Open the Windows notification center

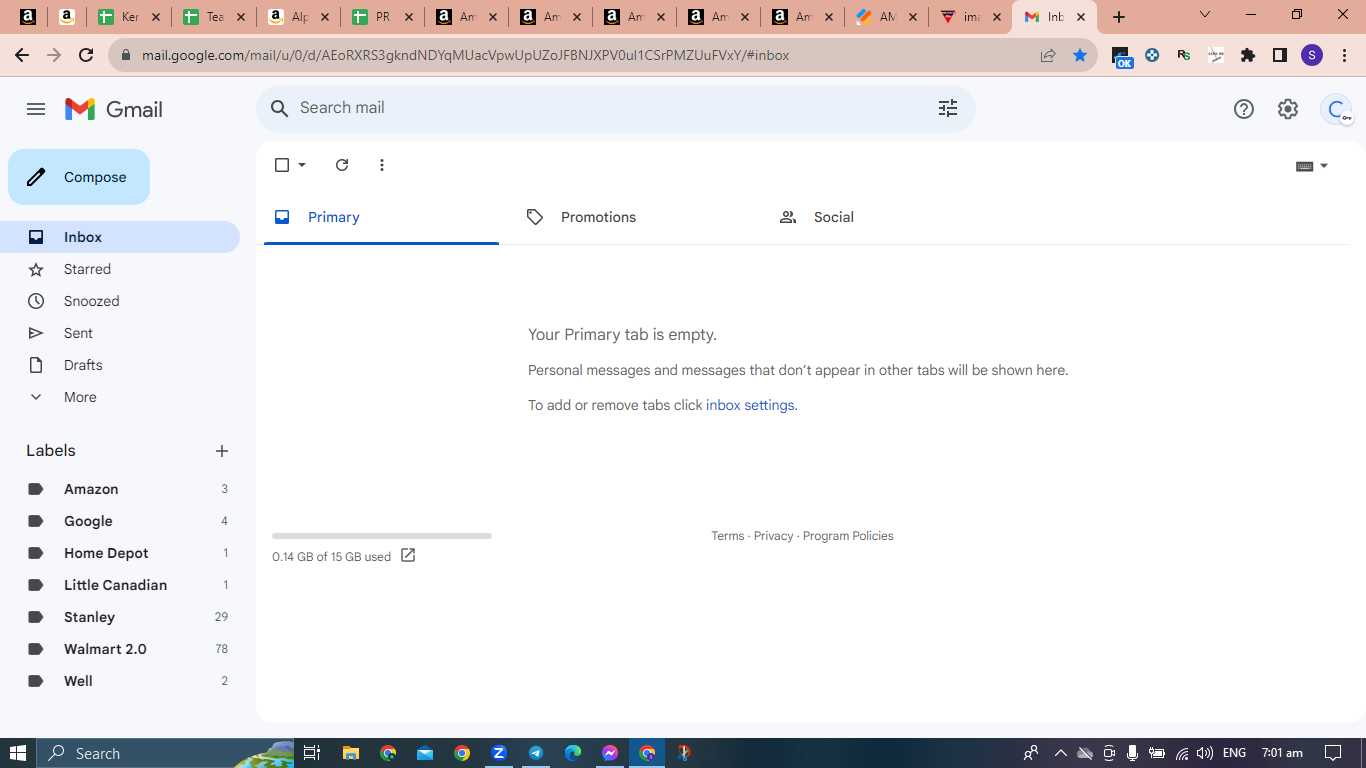point(1333,753)
